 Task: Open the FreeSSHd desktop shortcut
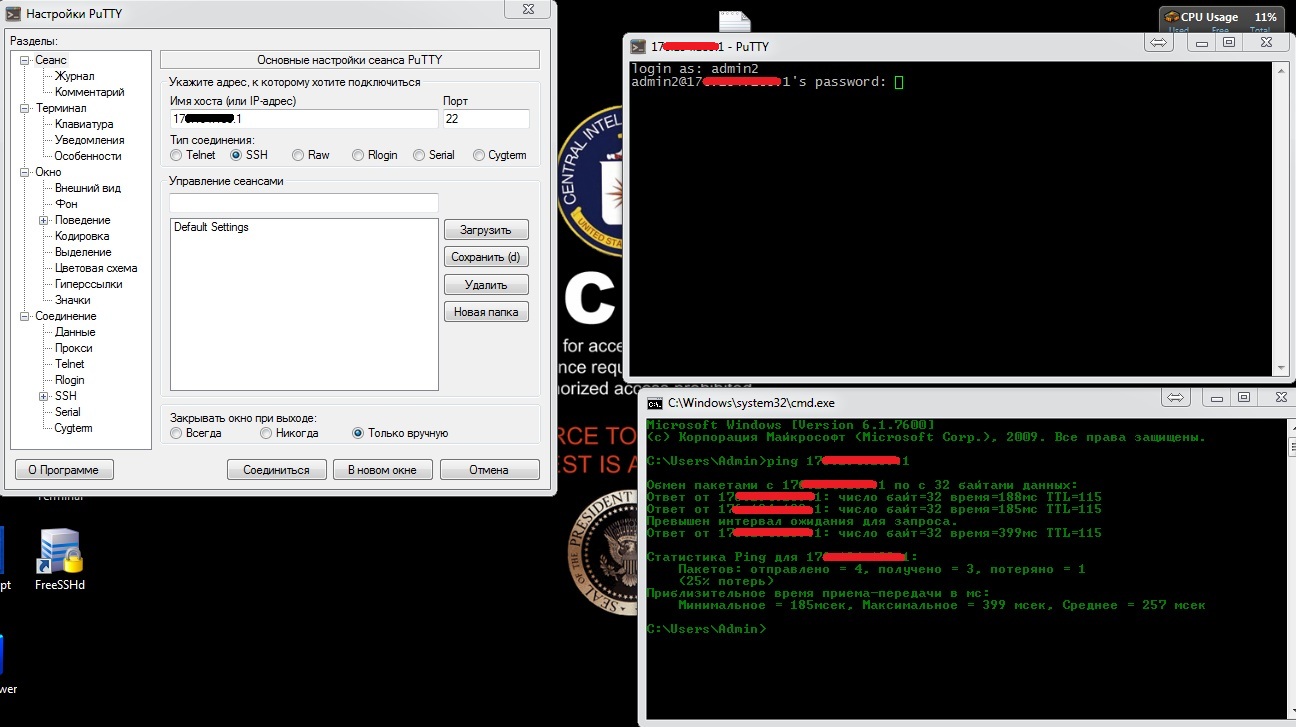point(59,553)
